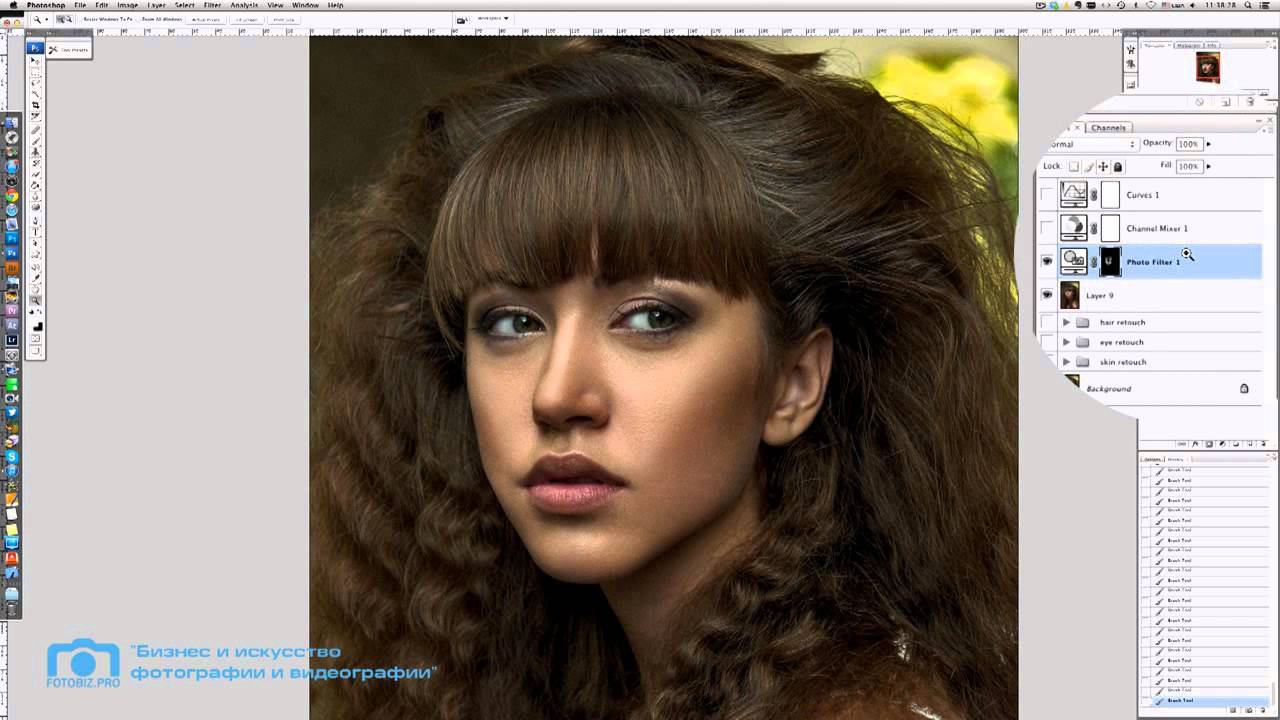Select the Photo Filter 1 layer mask
This screenshot has width=1280, height=720.
pyautogui.click(x=1110, y=262)
